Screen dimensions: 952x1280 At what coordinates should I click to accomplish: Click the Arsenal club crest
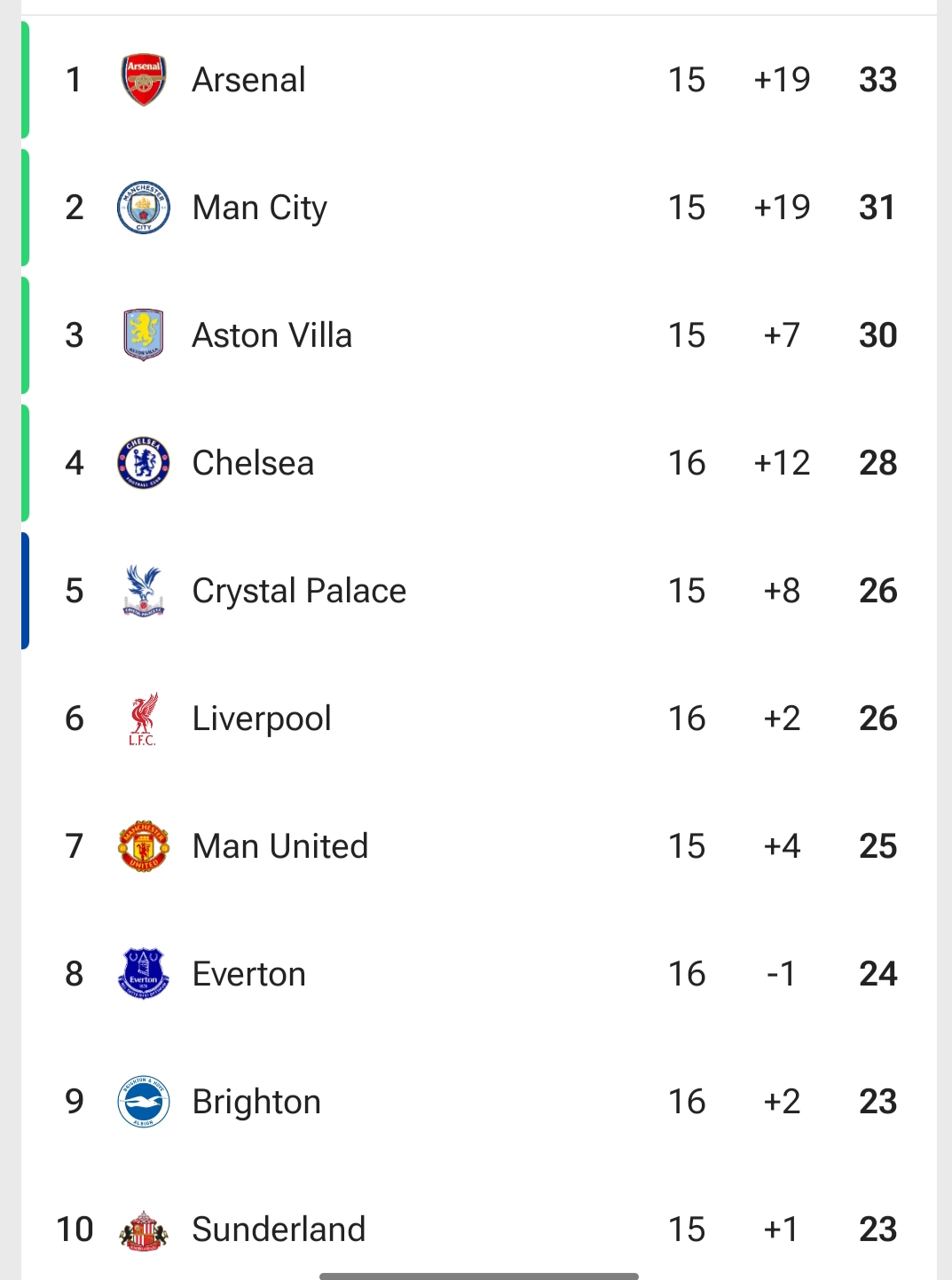(x=143, y=80)
